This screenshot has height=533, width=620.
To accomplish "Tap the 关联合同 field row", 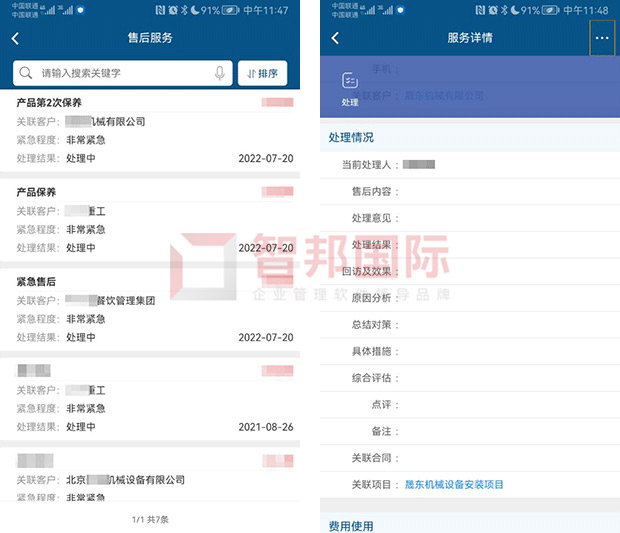I will (470, 458).
